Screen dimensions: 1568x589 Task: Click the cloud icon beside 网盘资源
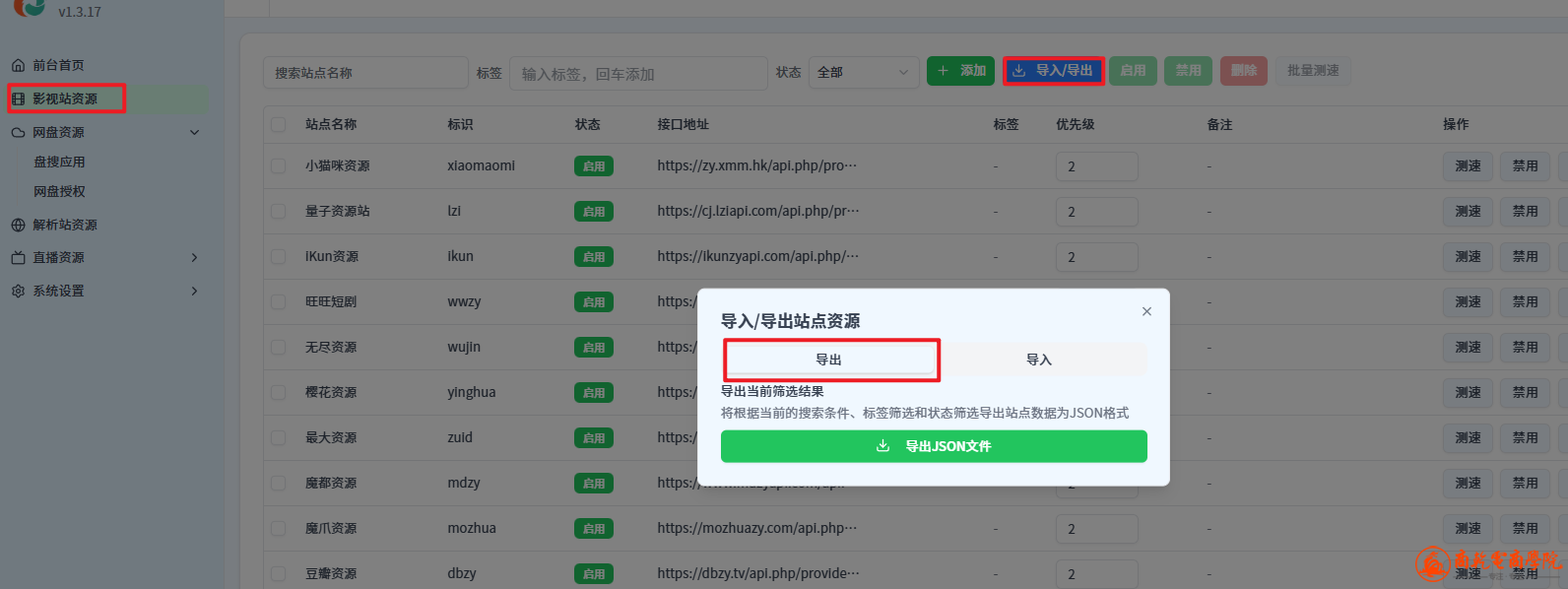[x=18, y=132]
